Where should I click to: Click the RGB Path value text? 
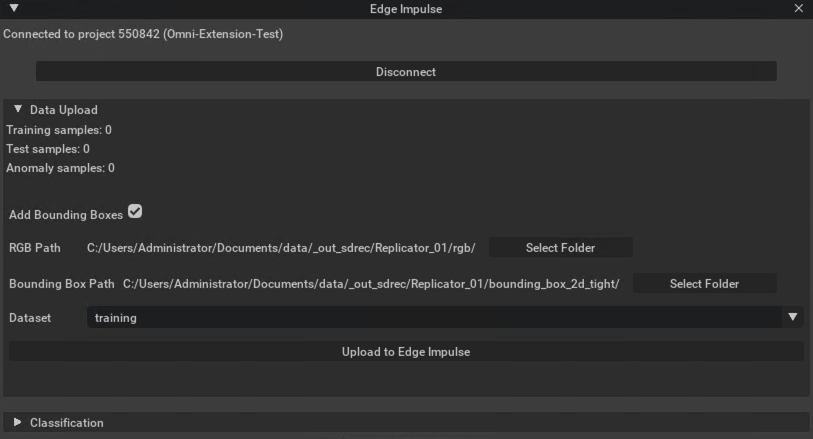pos(281,248)
